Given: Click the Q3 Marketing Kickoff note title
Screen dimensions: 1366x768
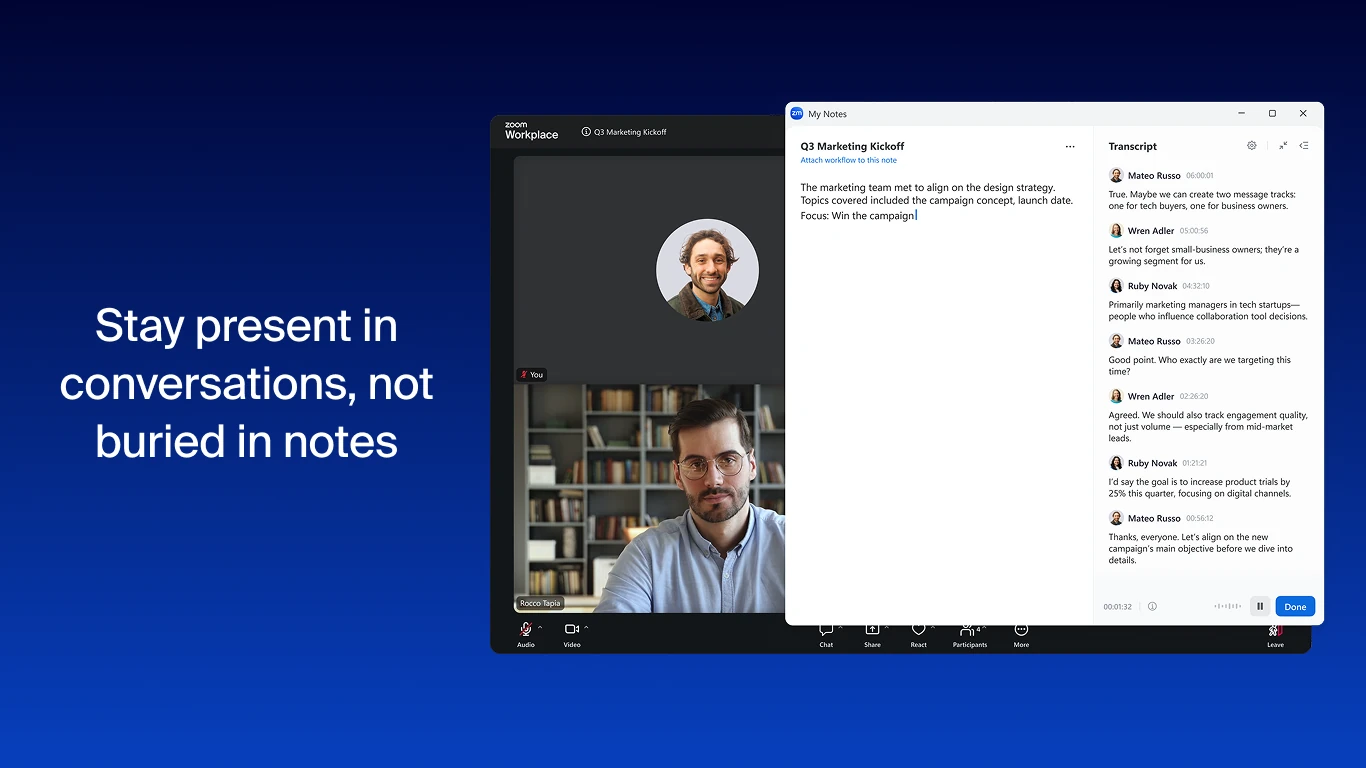Looking at the screenshot, I should [852, 146].
